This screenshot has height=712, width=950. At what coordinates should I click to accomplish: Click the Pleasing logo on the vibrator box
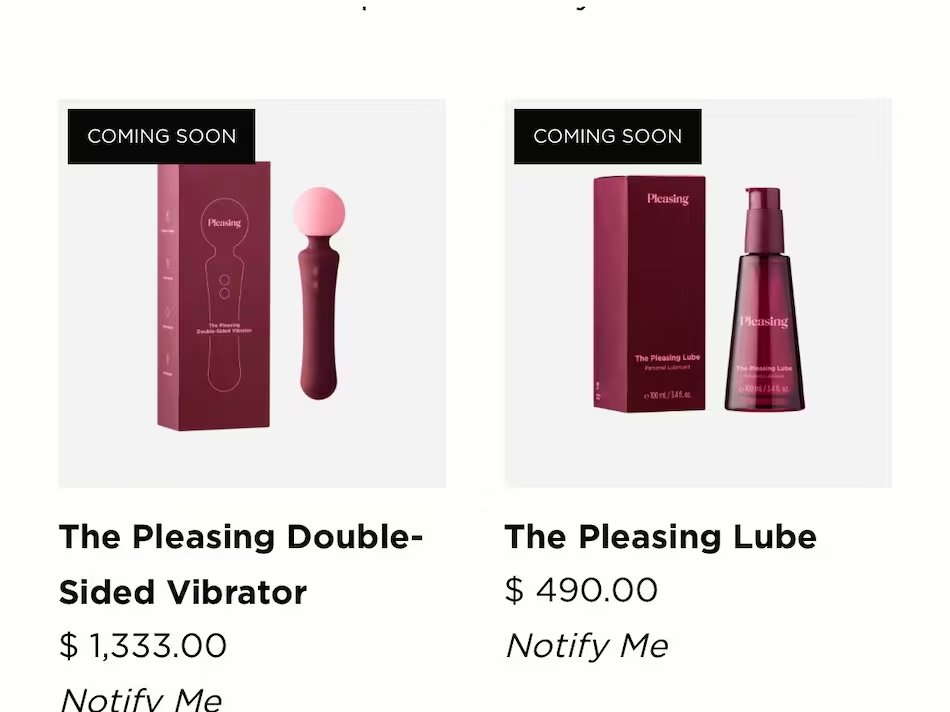(x=224, y=223)
